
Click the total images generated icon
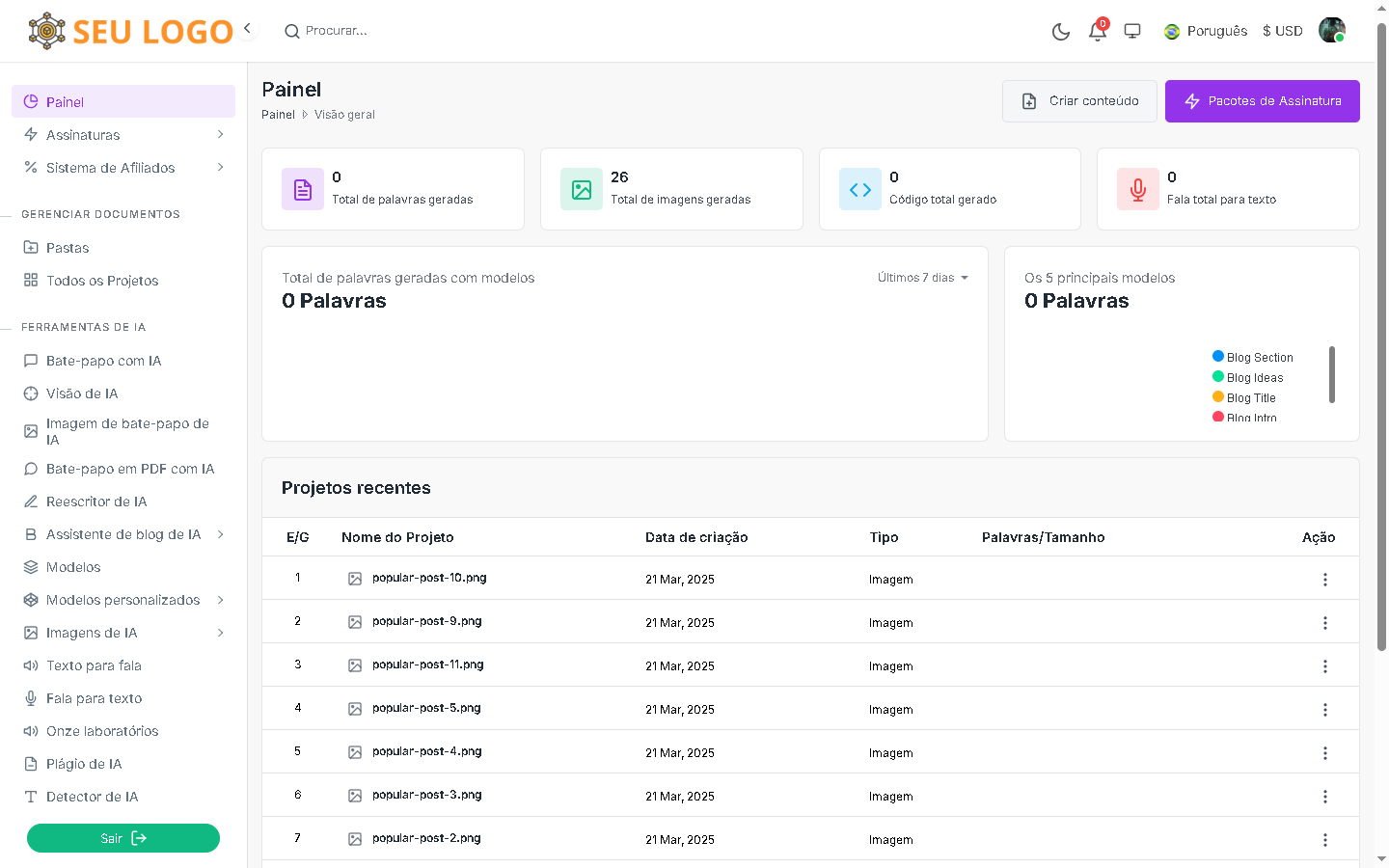(582, 189)
